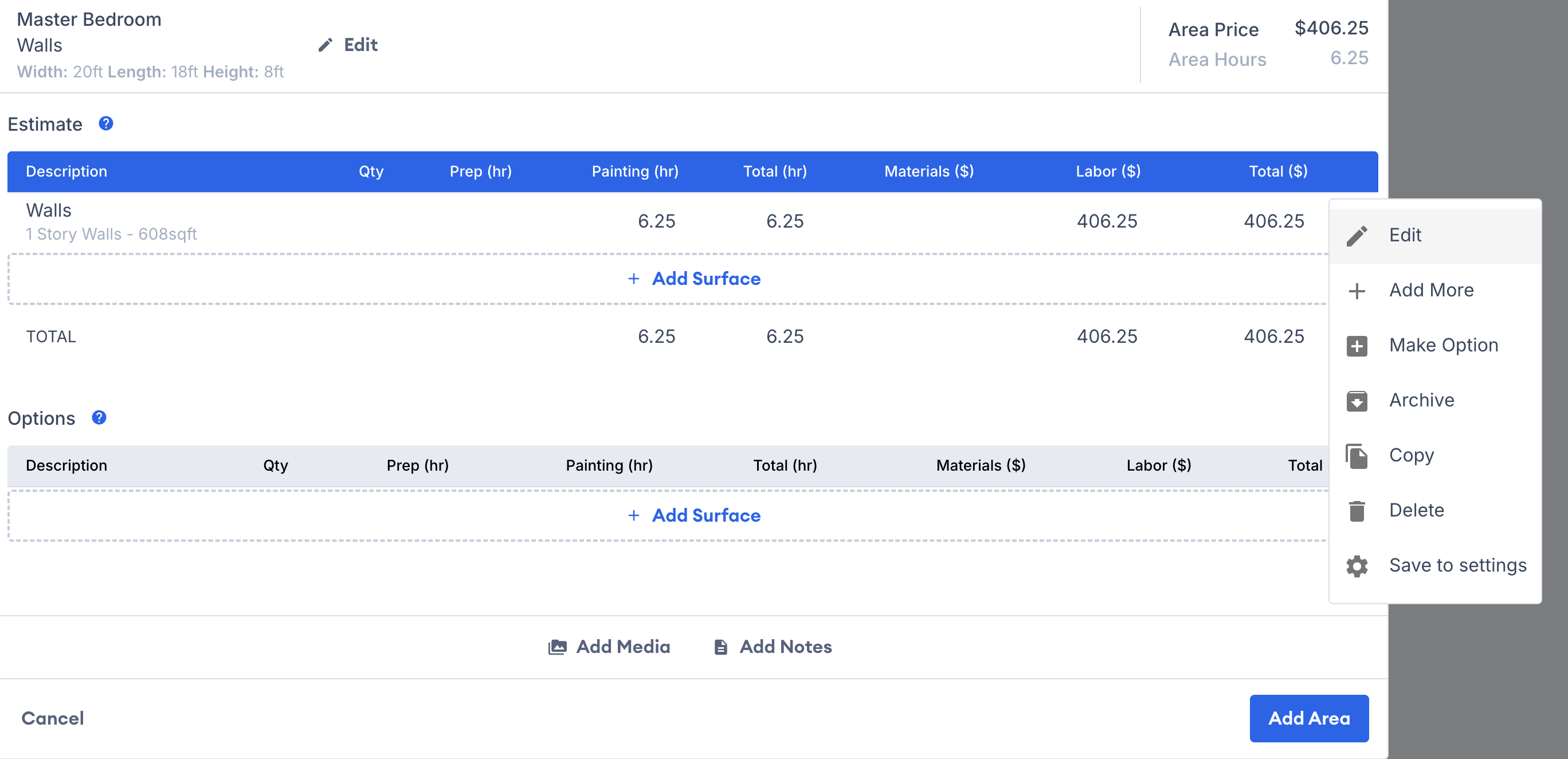Click the Delete trash can icon
This screenshot has width=1568, height=759.
(x=1357, y=511)
